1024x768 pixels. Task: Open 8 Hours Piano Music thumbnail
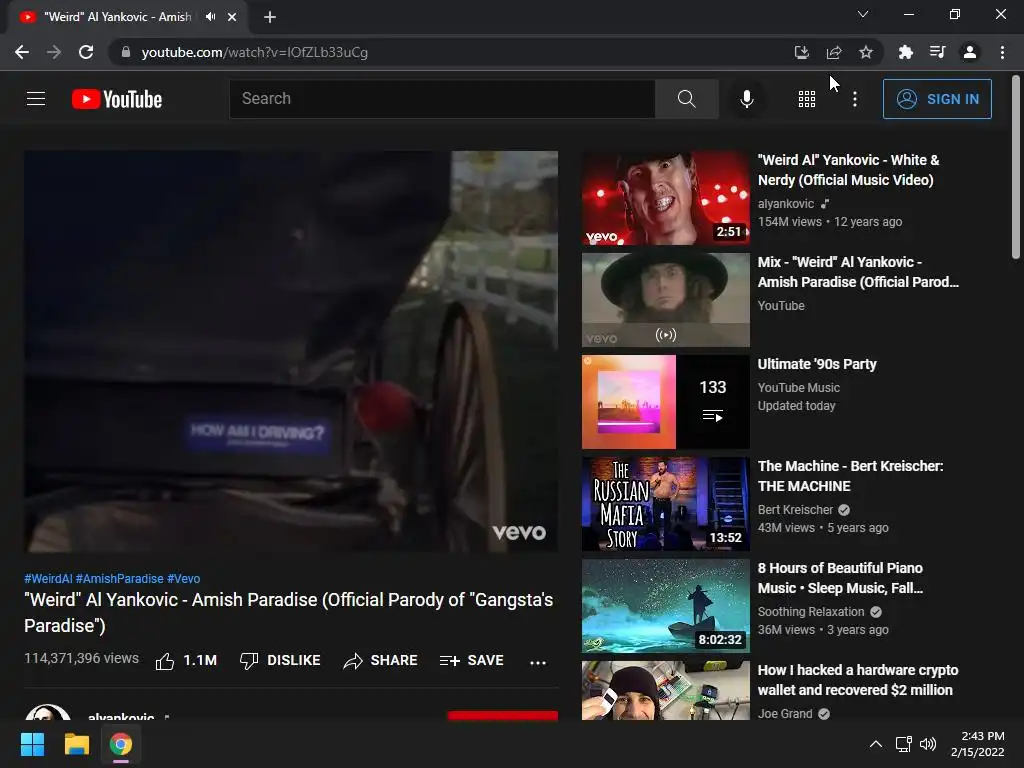click(665, 605)
